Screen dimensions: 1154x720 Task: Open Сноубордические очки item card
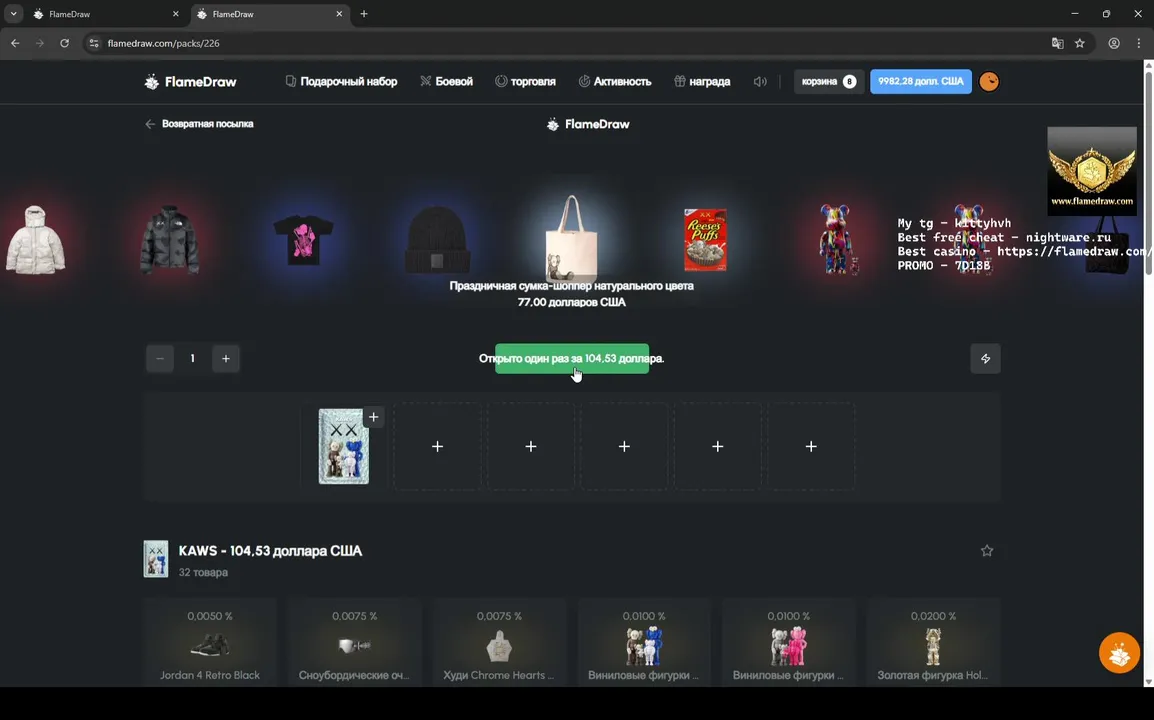(354, 642)
